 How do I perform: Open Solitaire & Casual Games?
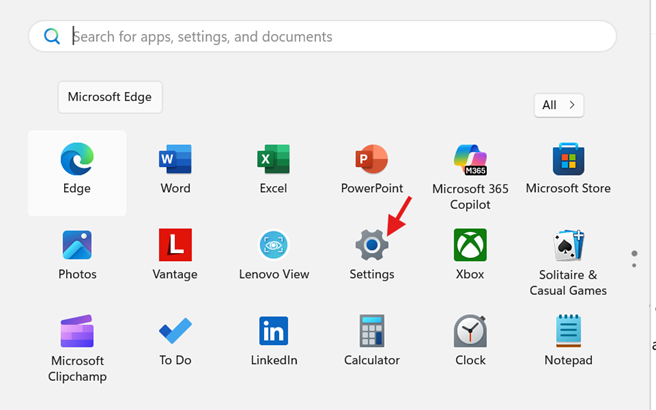pos(568,246)
